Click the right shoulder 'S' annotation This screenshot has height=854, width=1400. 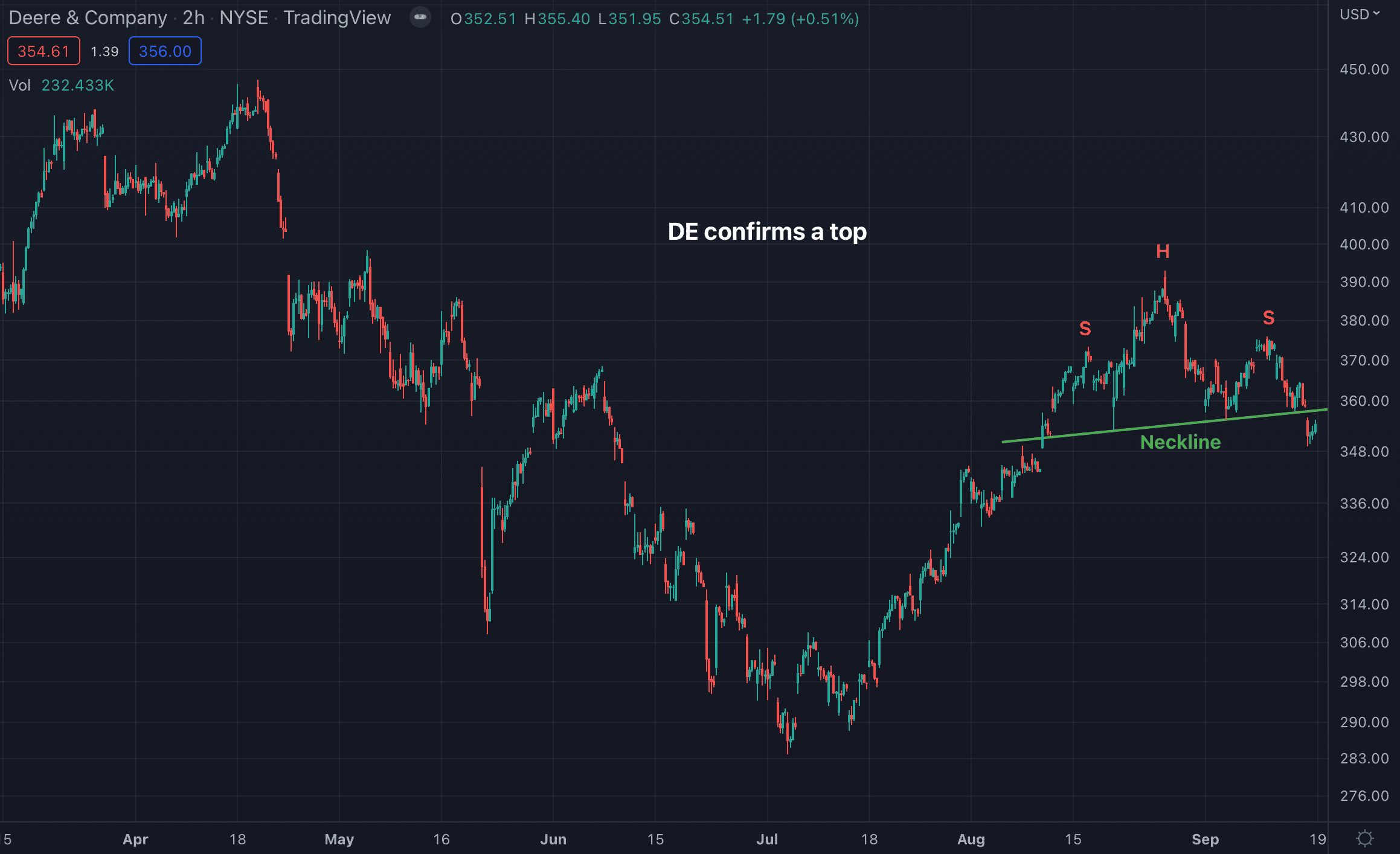[x=1268, y=318]
